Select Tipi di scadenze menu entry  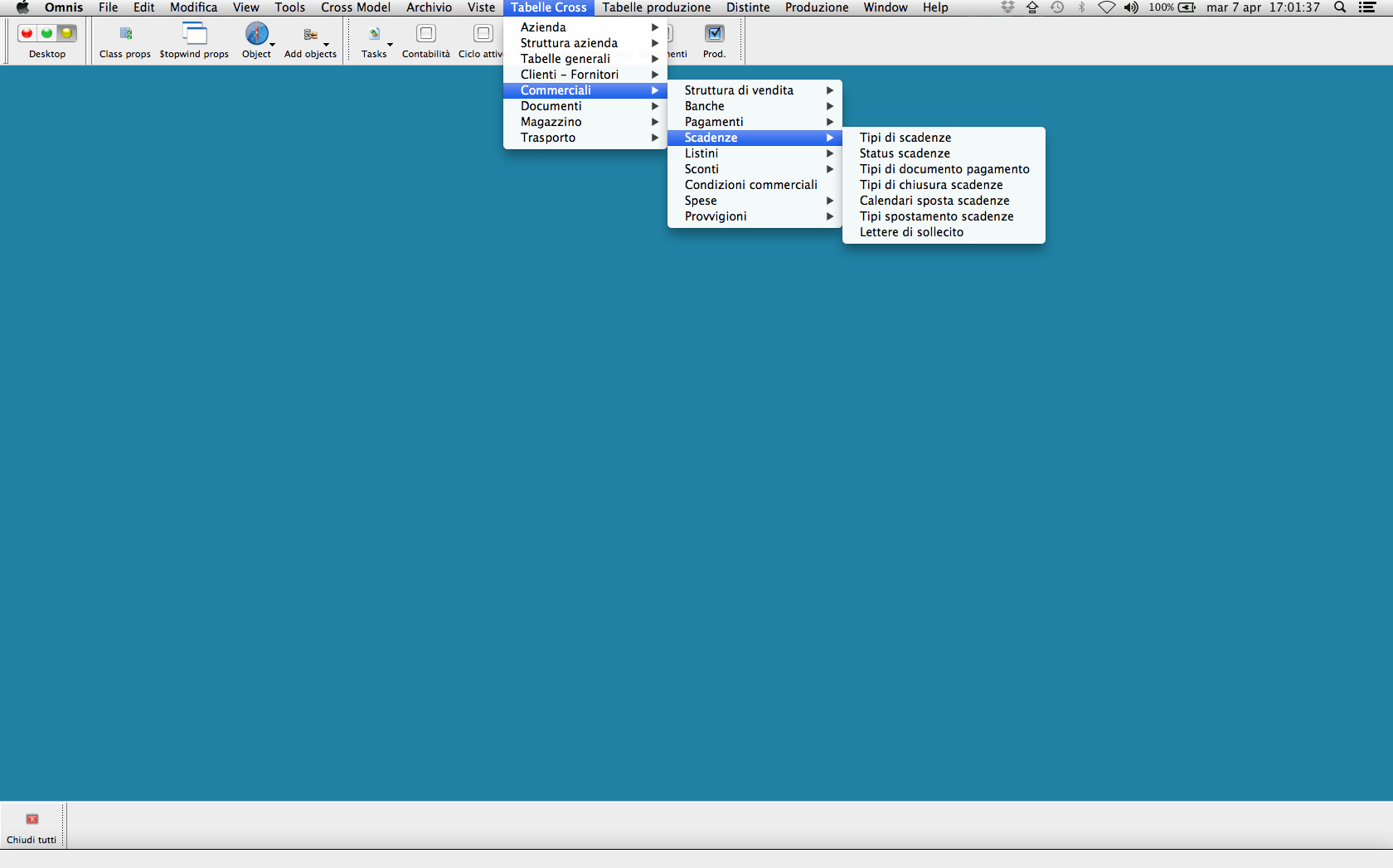coord(905,138)
